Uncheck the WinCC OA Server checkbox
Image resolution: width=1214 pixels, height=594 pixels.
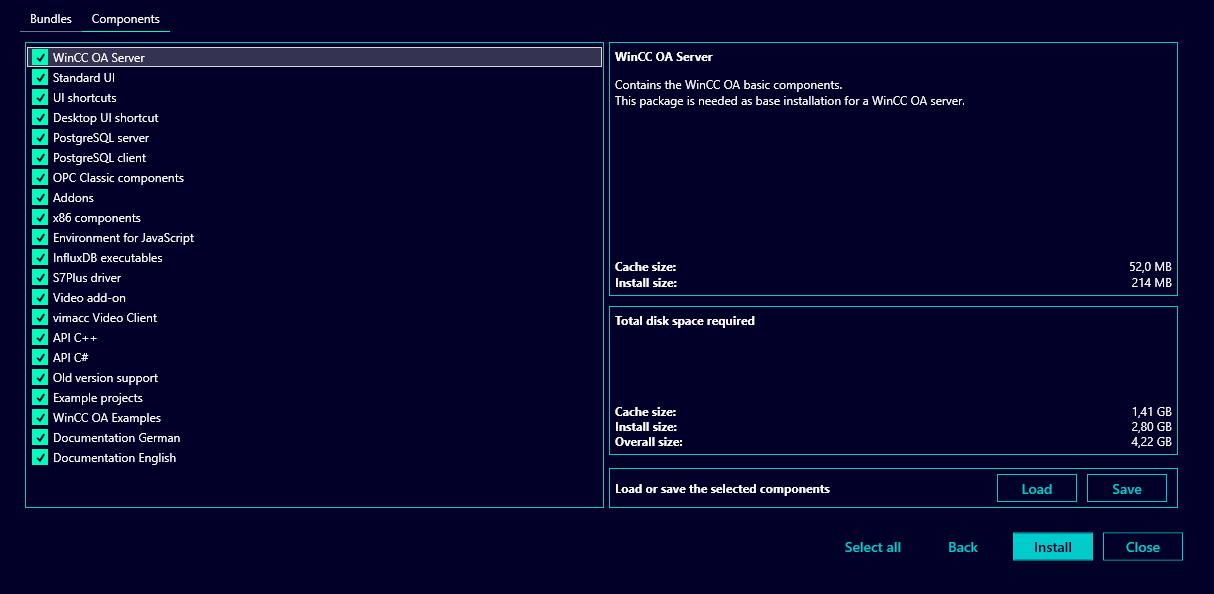pyautogui.click(x=40, y=58)
